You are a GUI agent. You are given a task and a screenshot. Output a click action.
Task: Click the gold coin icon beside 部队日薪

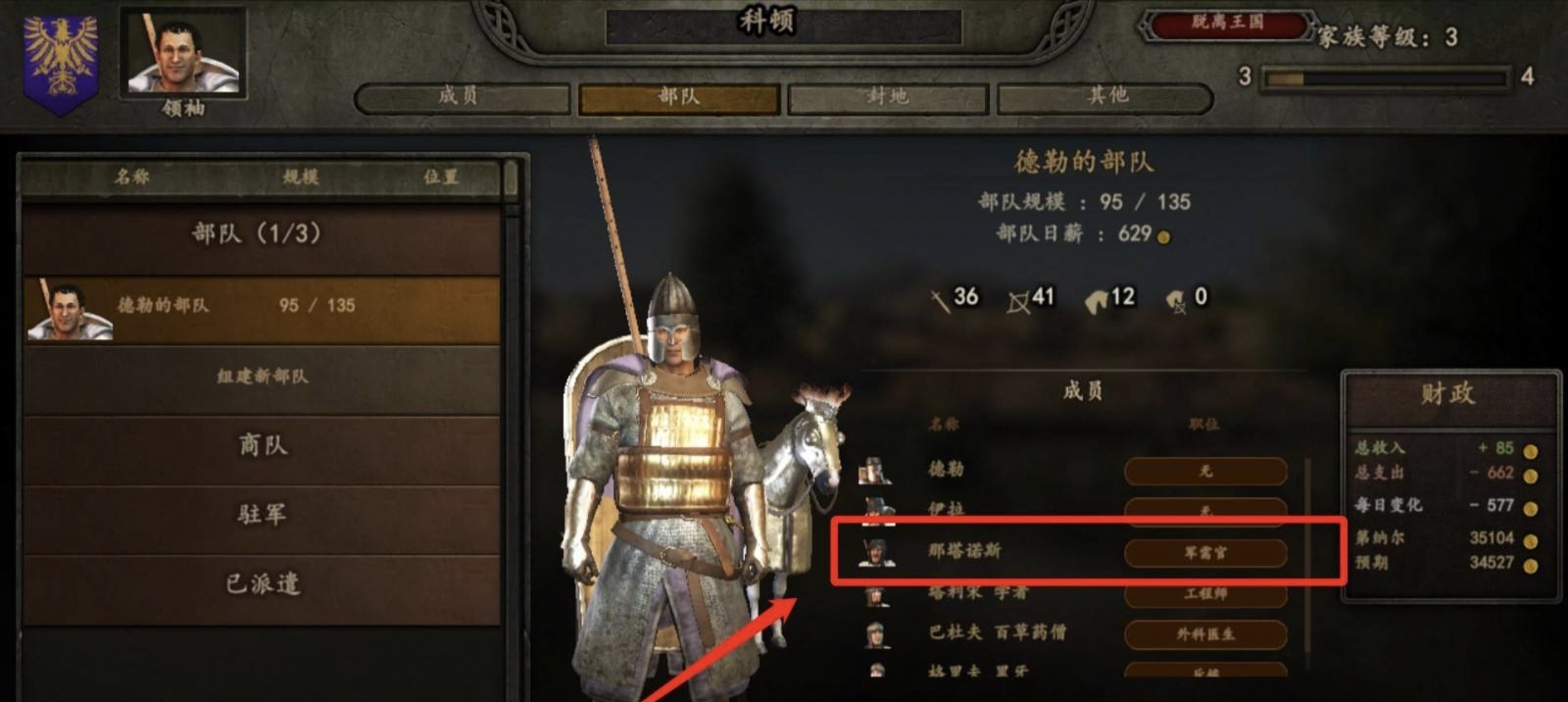tap(1163, 236)
